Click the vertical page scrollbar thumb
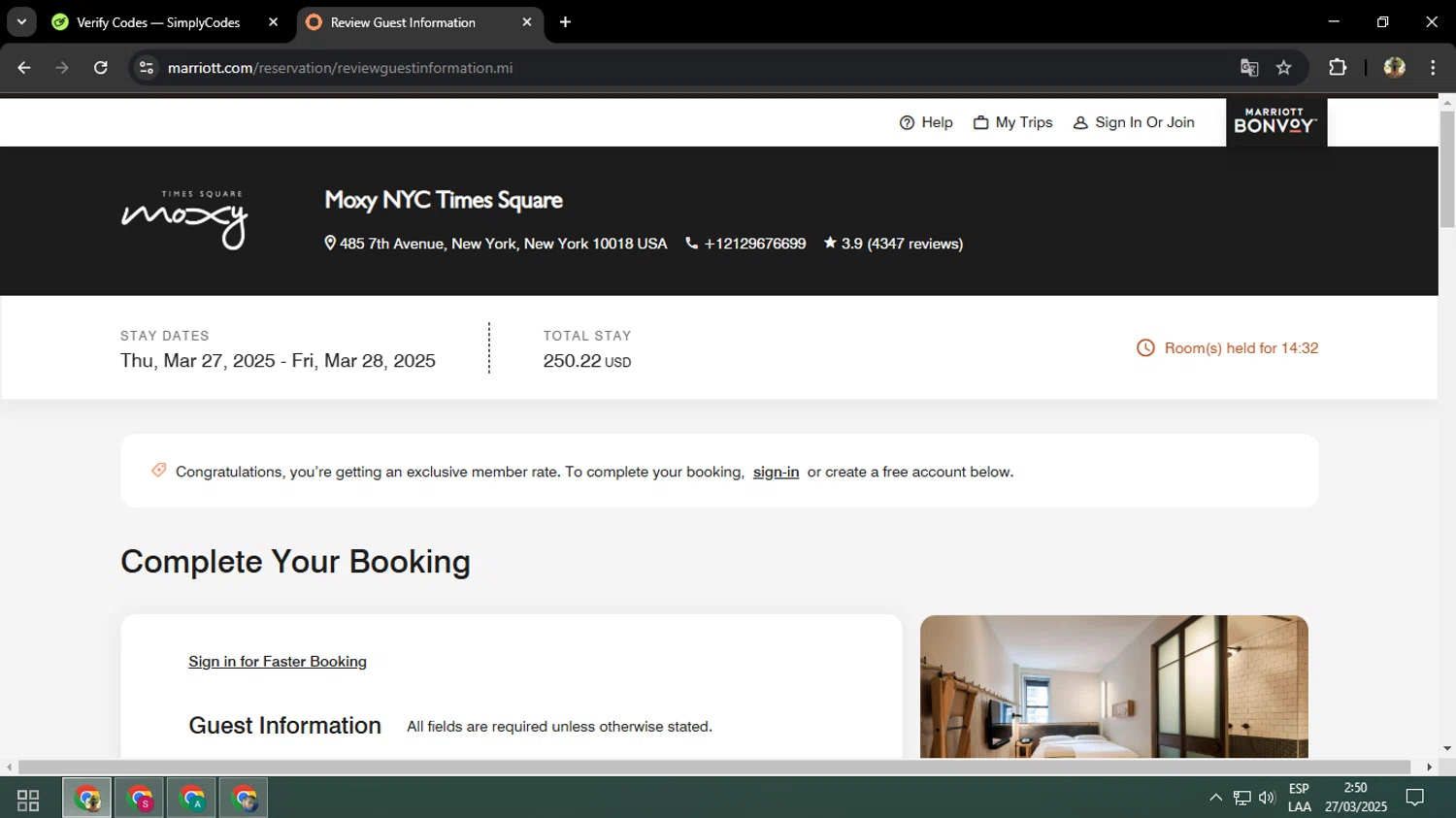 [x=1447, y=170]
